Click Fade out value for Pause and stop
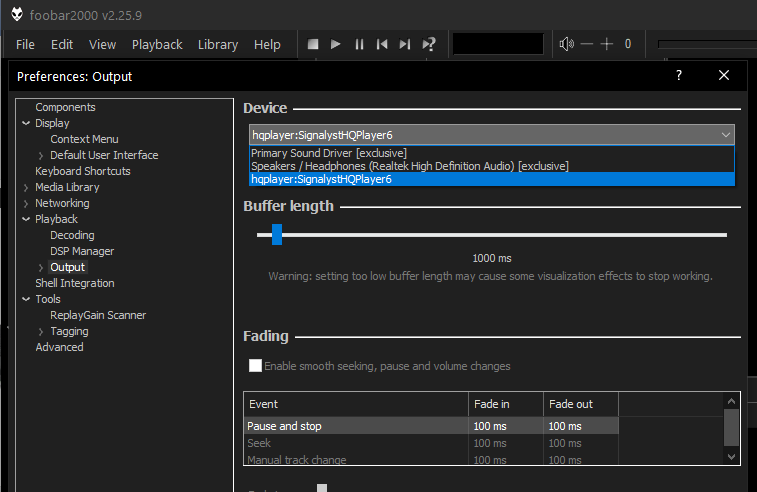 pos(565,426)
